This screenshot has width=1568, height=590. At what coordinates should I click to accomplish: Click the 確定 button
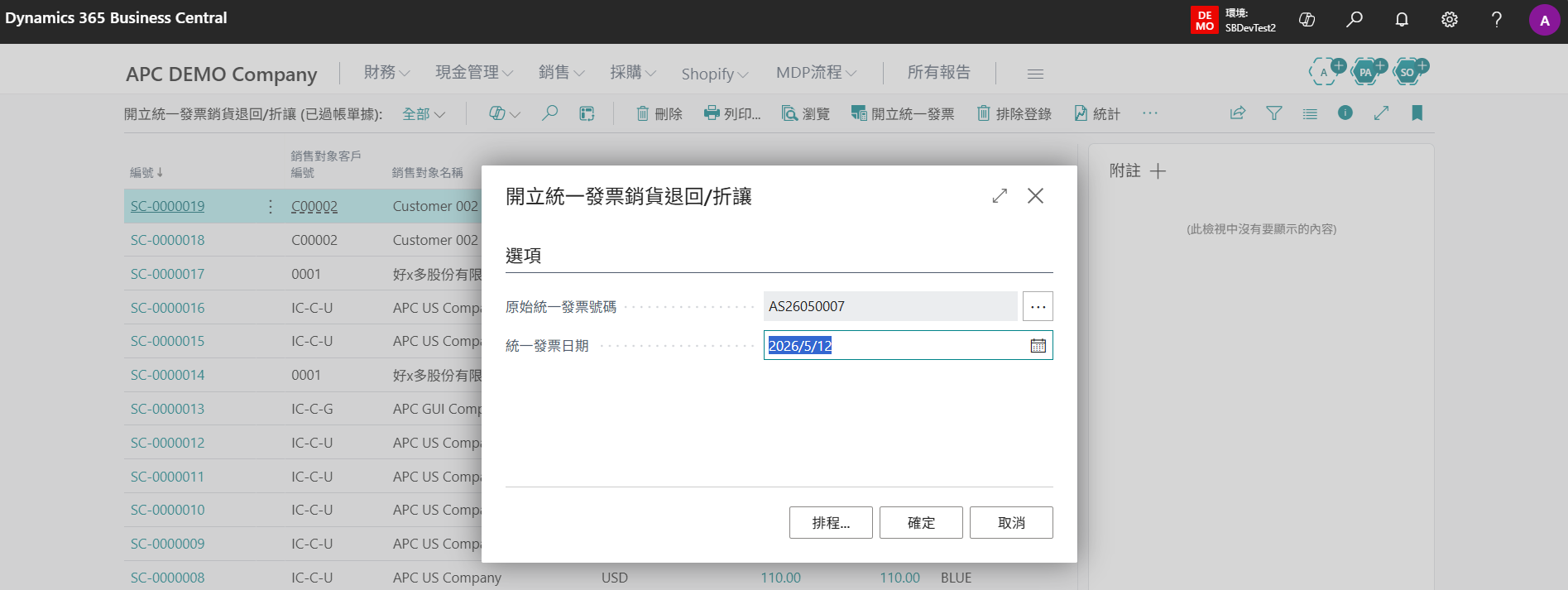tap(921, 523)
